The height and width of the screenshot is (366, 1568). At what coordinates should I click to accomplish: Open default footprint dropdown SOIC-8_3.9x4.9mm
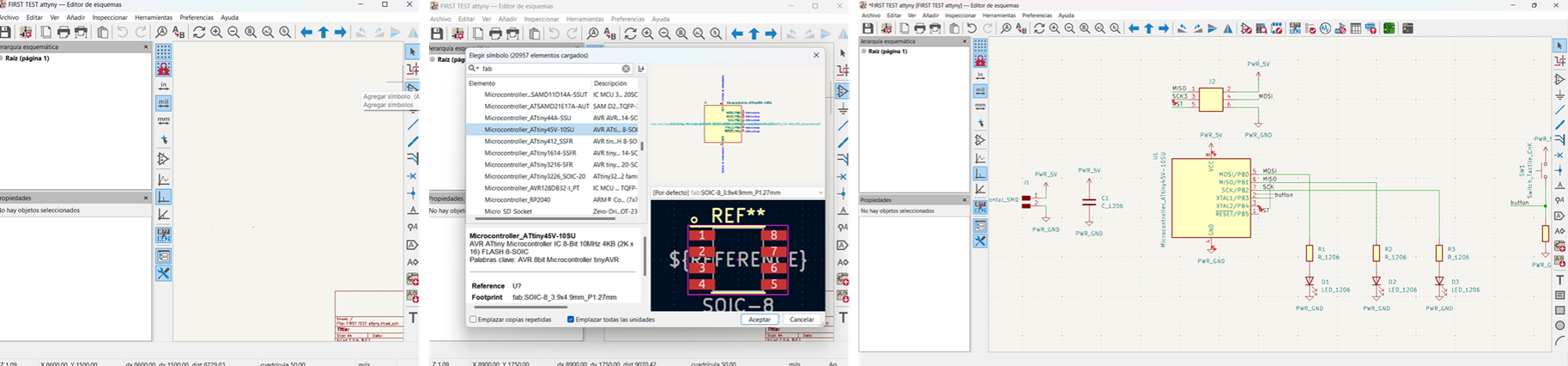(738, 192)
